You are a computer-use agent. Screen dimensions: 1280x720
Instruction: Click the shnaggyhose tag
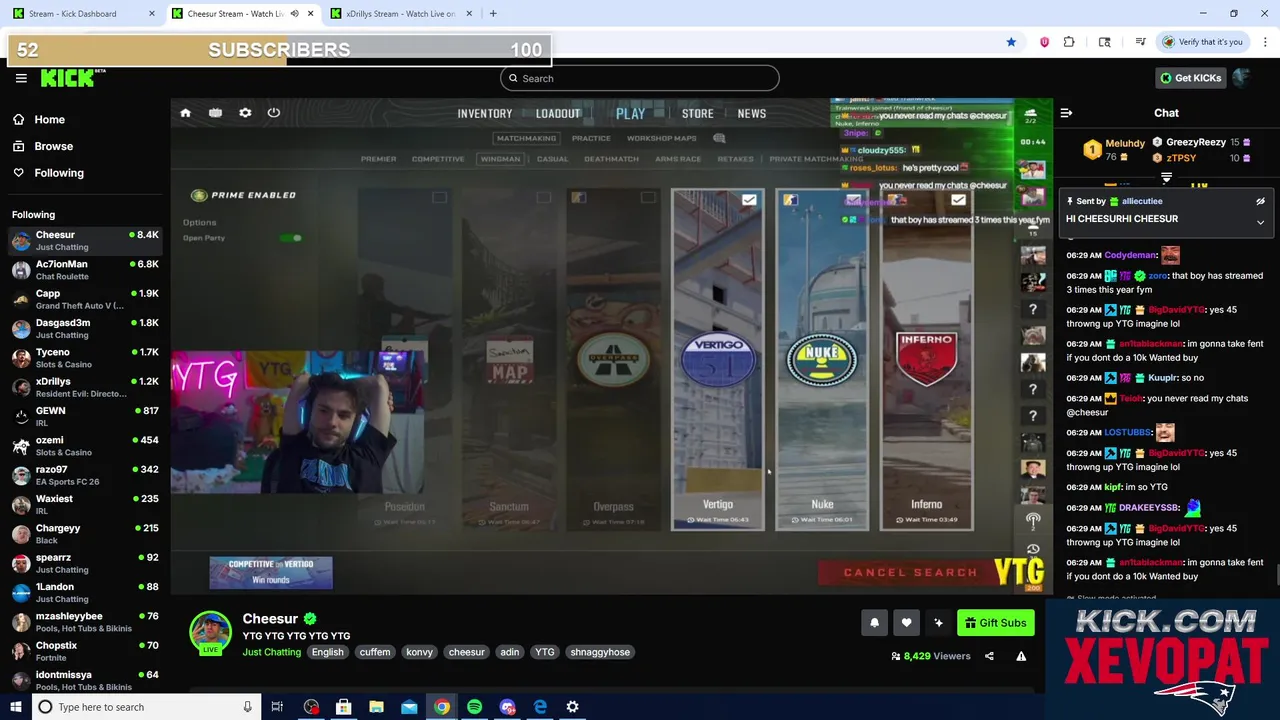[600, 652]
